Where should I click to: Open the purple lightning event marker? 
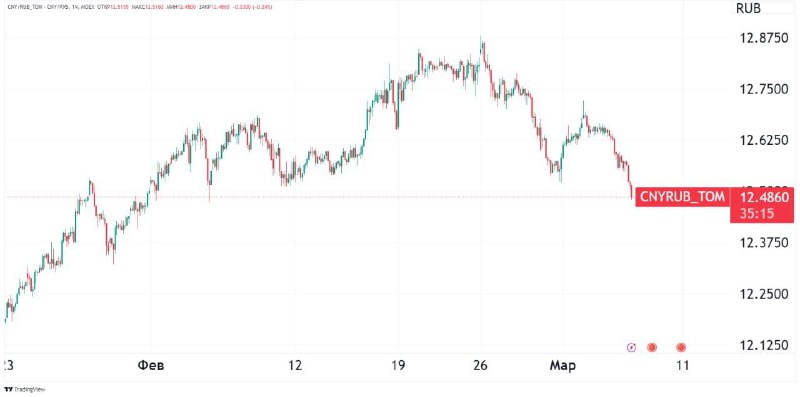[632, 348]
